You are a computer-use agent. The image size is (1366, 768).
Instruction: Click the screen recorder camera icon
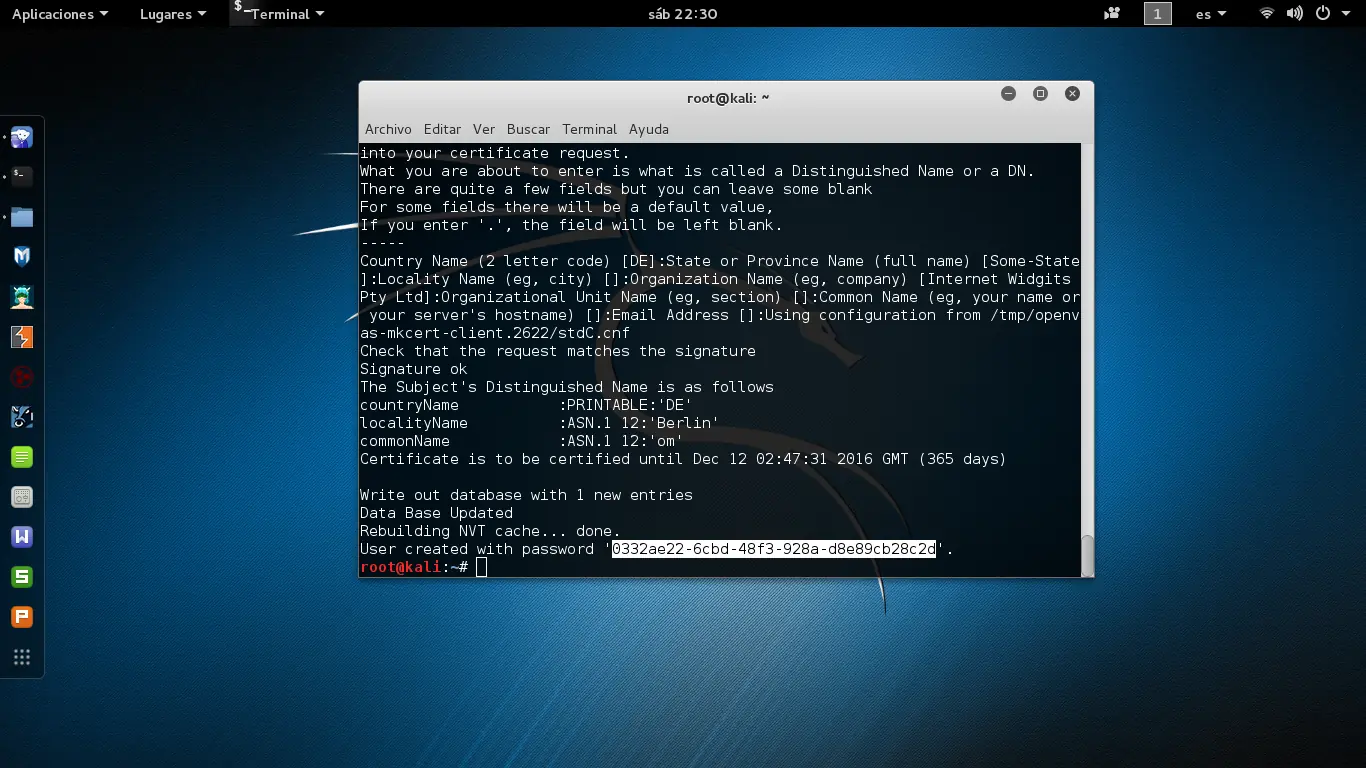1112,14
